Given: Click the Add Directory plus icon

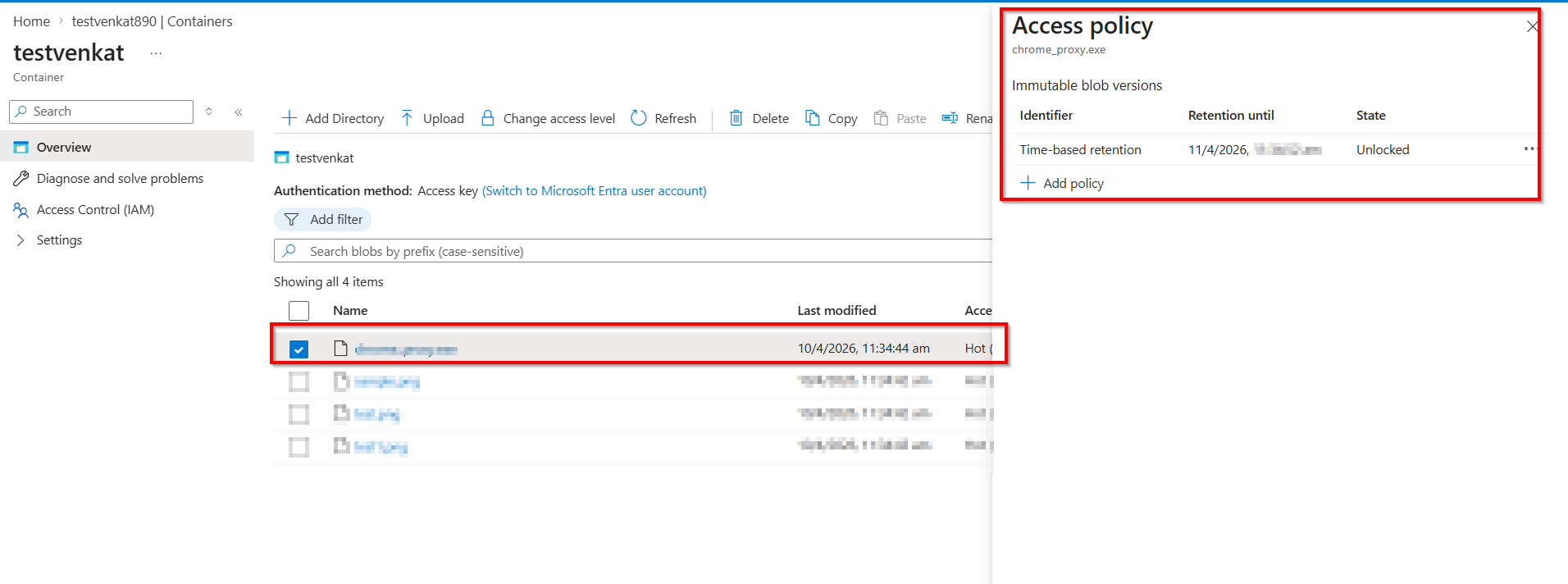Looking at the screenshot, I should (x=289, y=118).
